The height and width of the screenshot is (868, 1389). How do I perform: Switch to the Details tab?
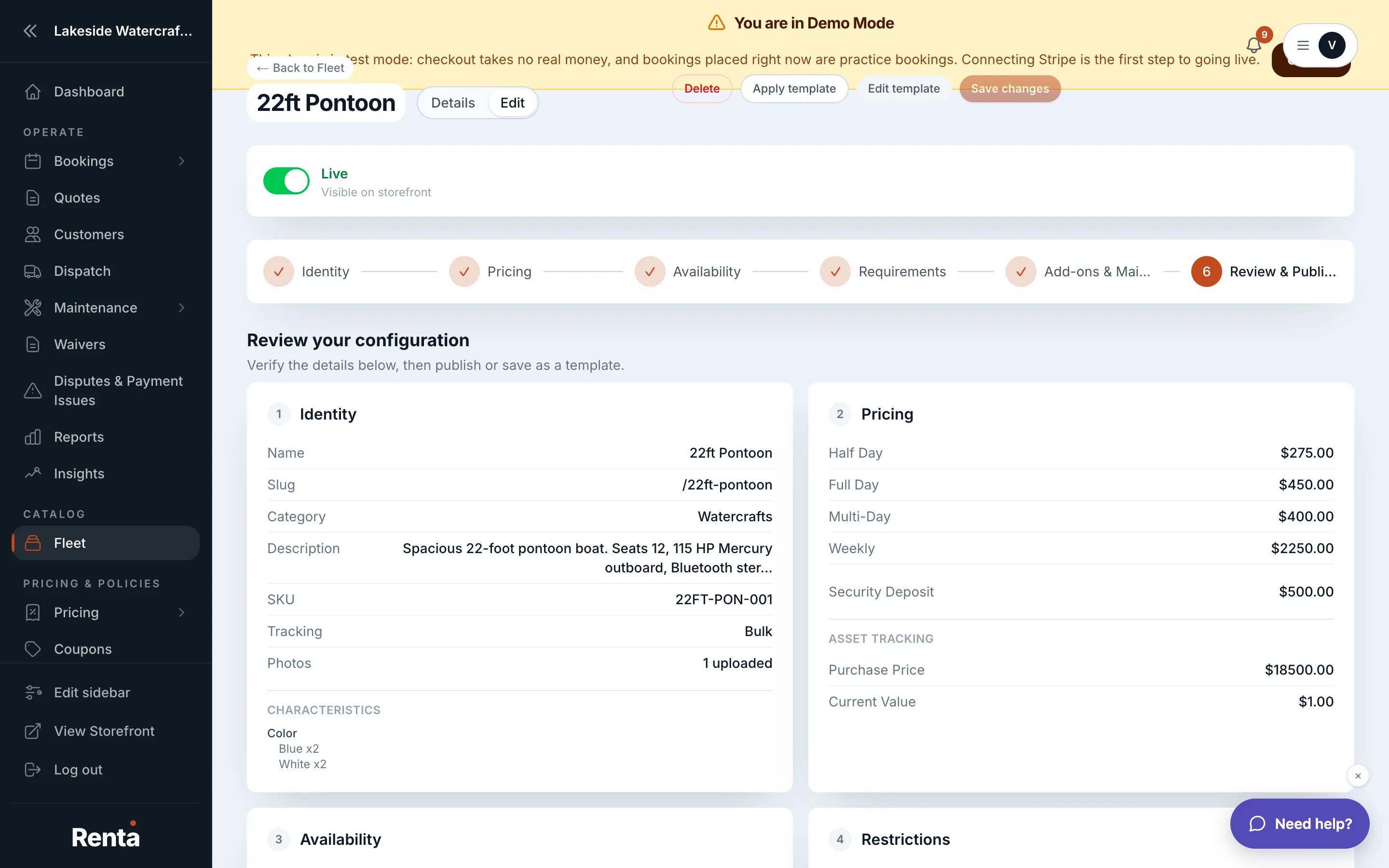point(453,103)
